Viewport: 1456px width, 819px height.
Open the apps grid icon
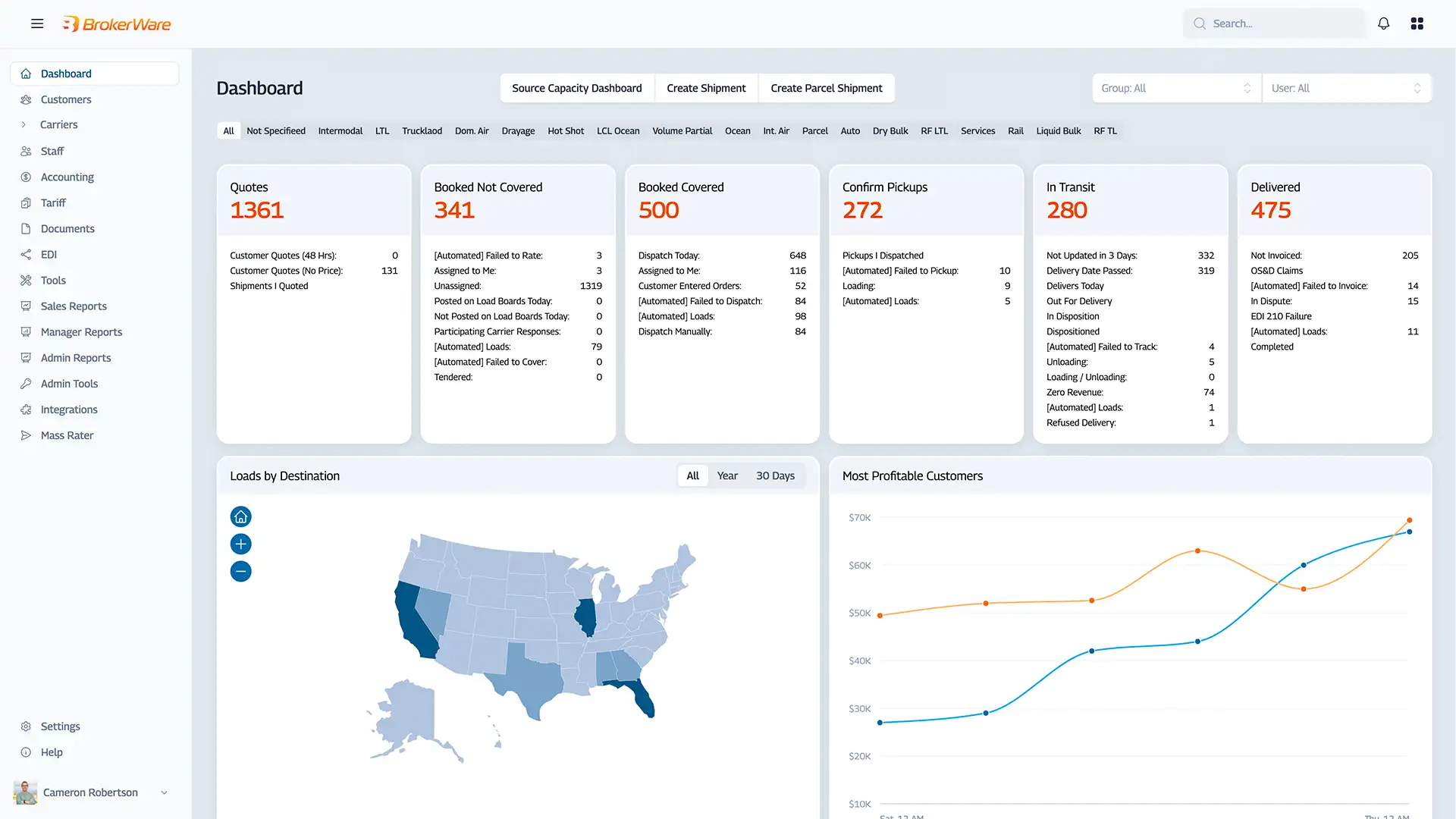coord(1417,24)
